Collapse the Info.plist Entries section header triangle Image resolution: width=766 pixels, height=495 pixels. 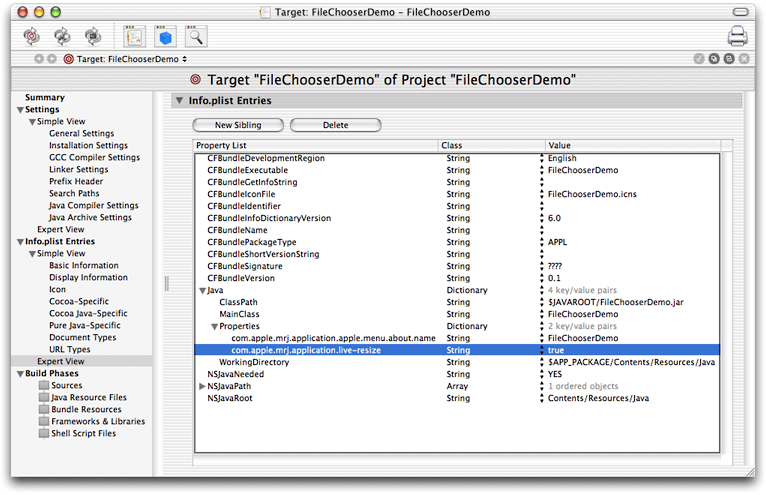pos(179,100)
